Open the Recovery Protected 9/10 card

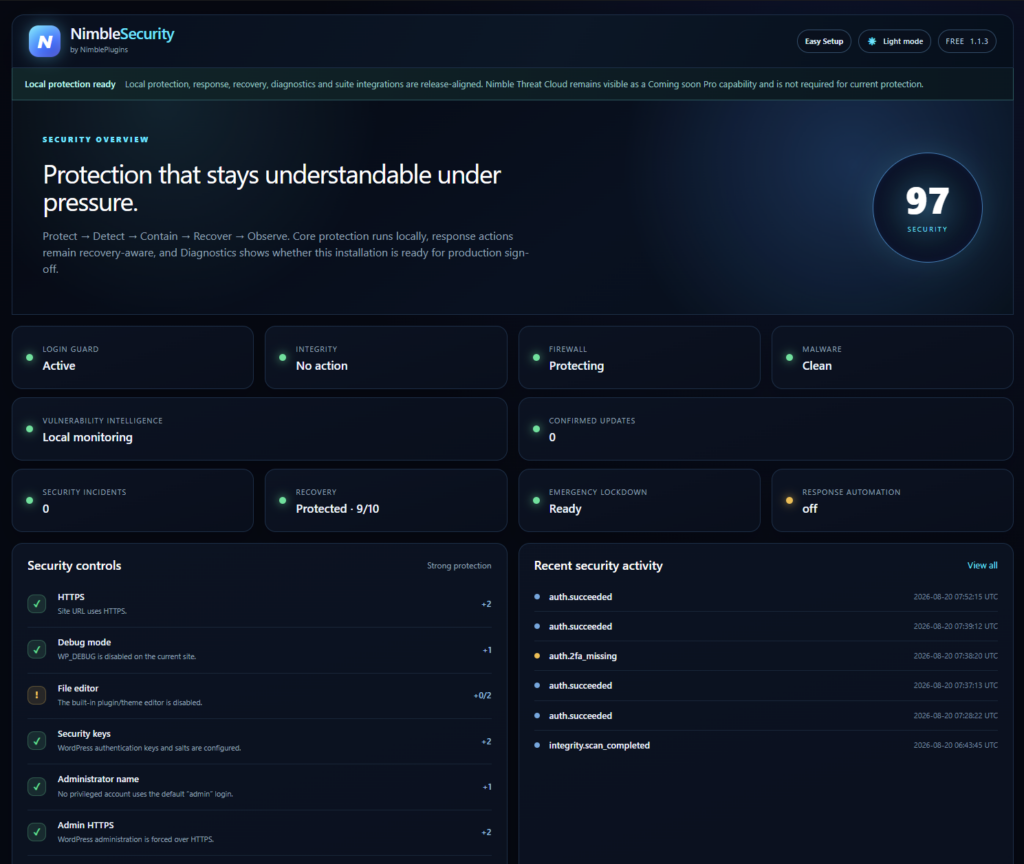click(x=386, y=500)
